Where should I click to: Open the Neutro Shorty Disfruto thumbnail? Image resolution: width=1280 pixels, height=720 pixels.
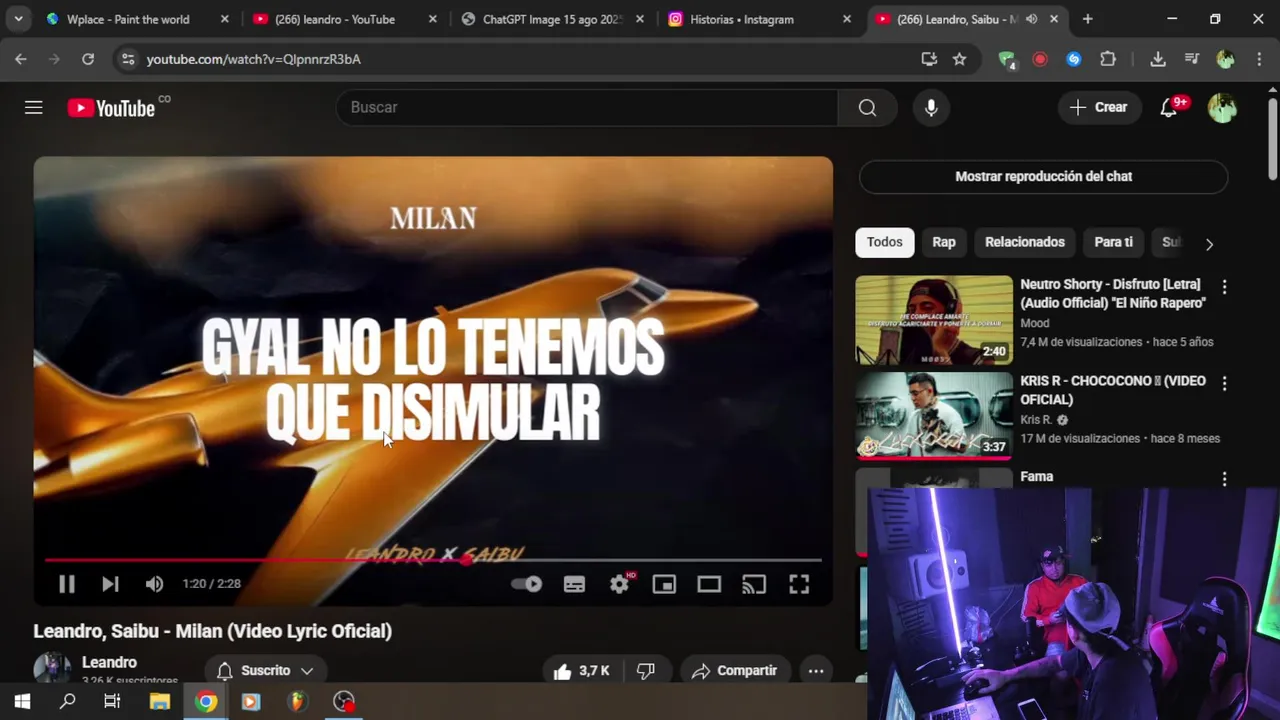934,320
